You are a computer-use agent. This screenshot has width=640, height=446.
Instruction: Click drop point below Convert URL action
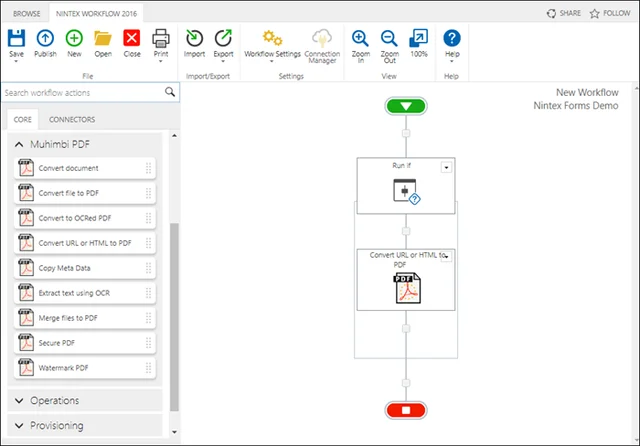[406, 328]
